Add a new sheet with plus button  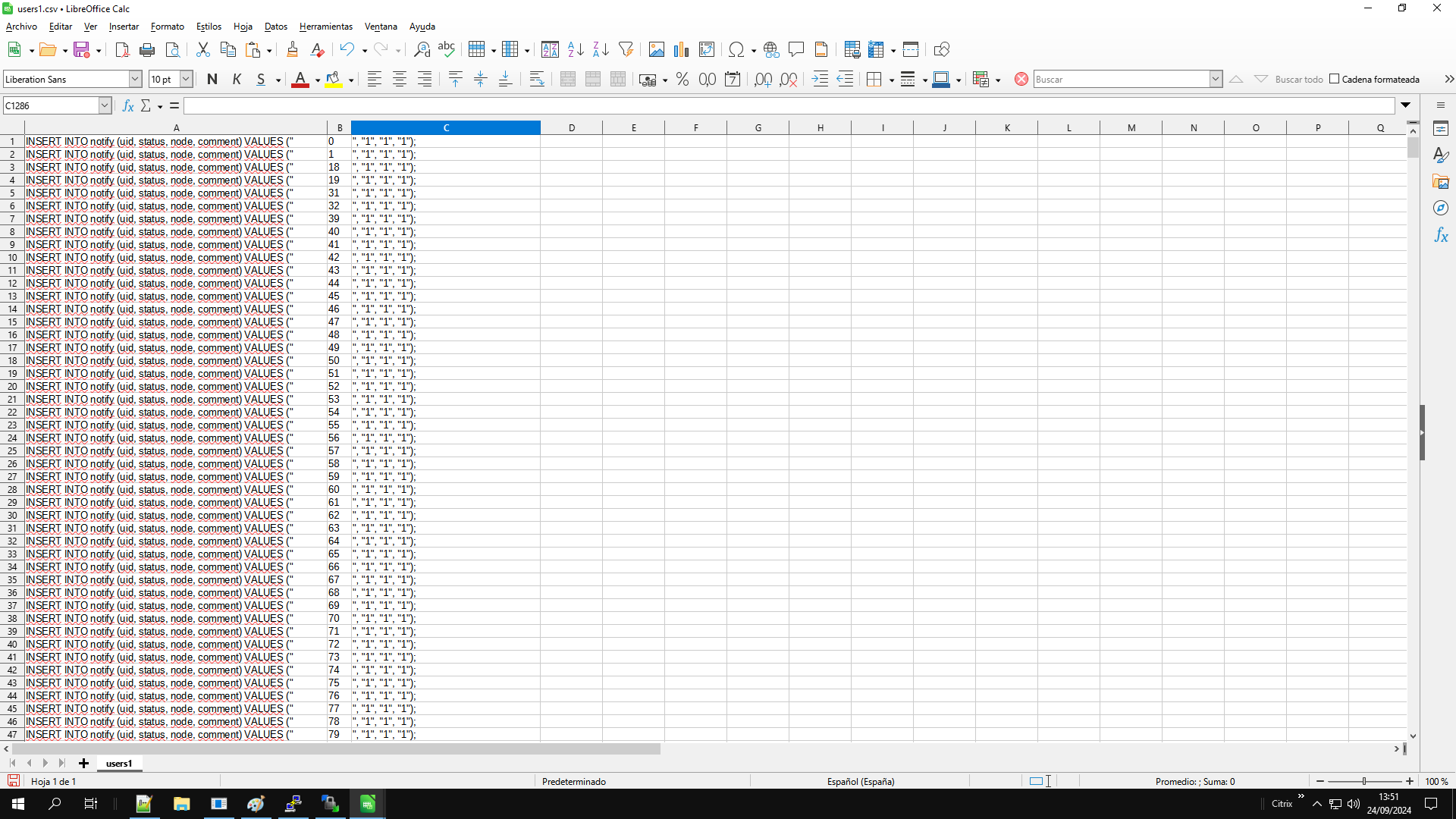[x=83, y=764]
